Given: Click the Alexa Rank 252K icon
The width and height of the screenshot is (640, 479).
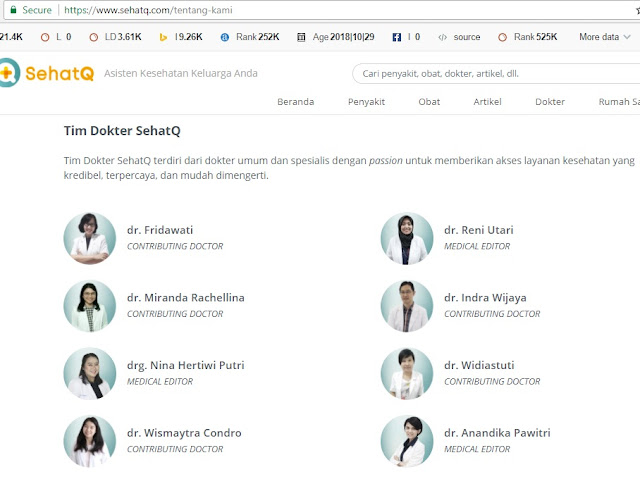Looking at the screenshot, I should (224, 37).
